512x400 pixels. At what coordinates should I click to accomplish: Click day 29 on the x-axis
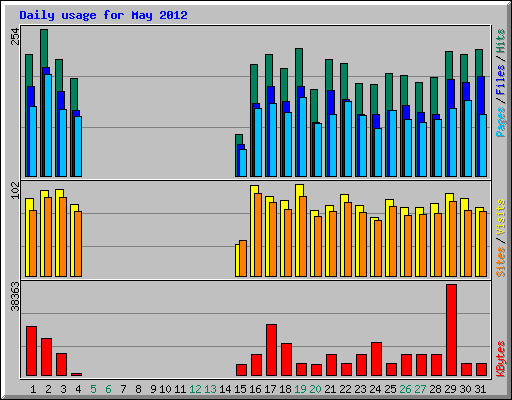tap(450, 389)
